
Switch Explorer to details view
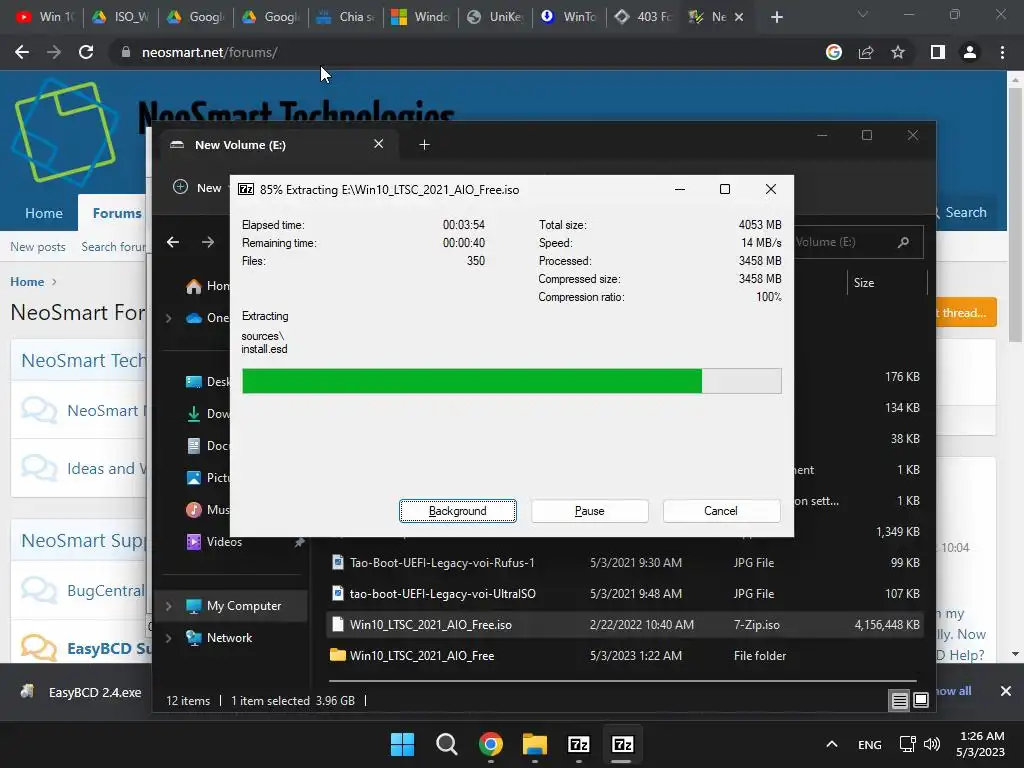coord(899,701)
